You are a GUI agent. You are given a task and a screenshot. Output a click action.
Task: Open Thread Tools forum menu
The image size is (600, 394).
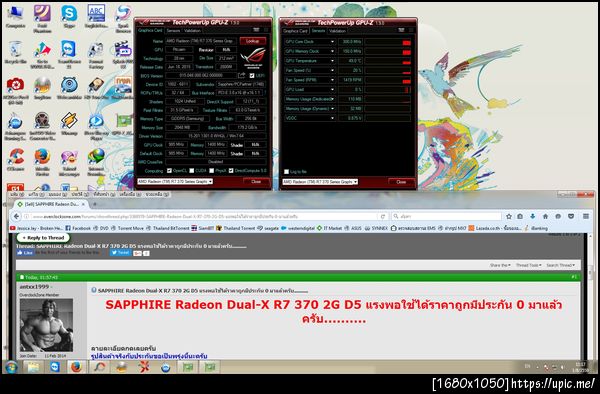pyautogui.click(x=528, y=265)
